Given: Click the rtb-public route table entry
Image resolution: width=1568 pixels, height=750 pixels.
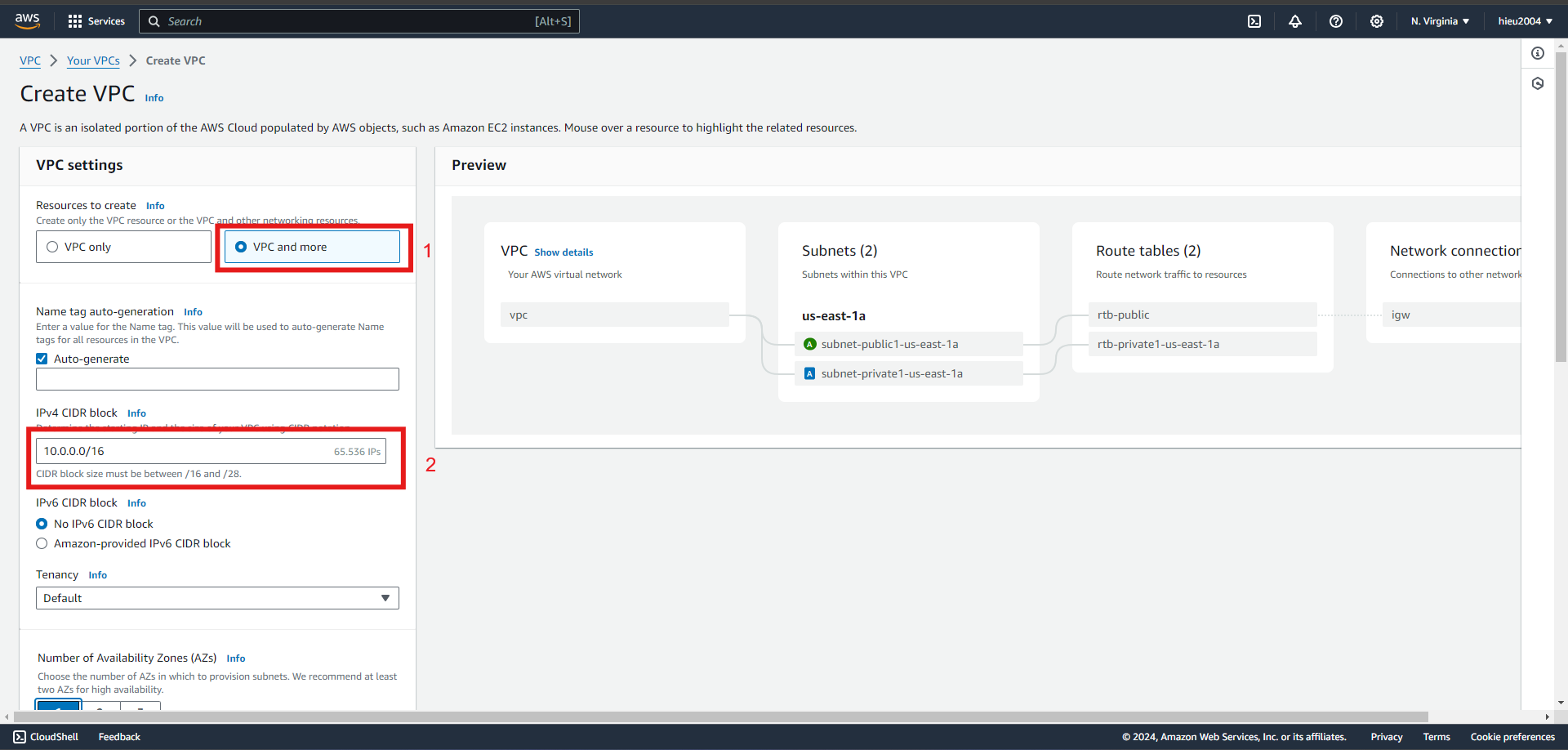Looking at the screenshot, I should [1202, 315].
